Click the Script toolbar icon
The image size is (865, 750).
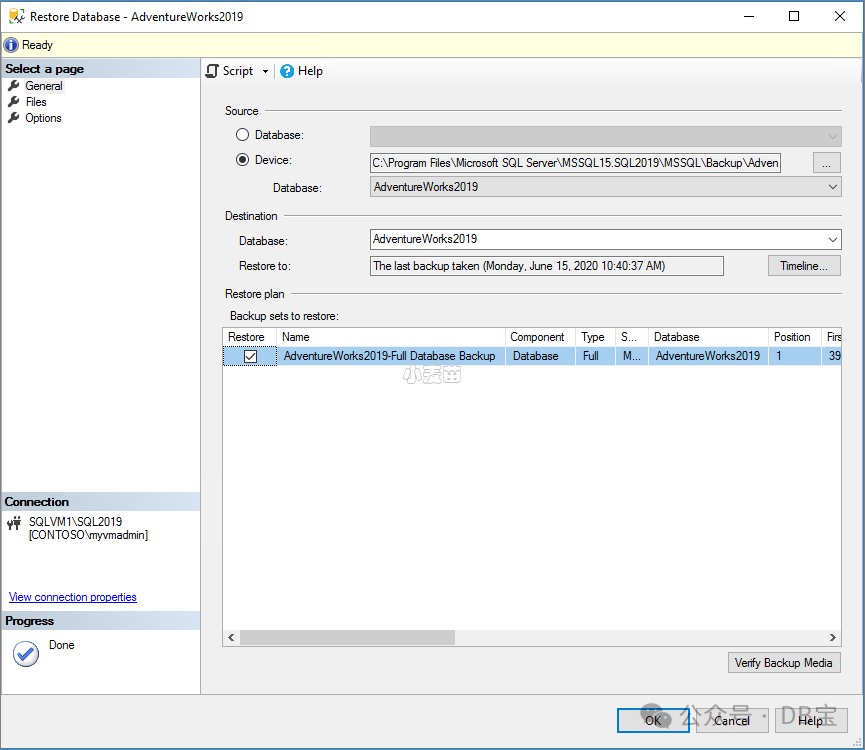[212, 71]
